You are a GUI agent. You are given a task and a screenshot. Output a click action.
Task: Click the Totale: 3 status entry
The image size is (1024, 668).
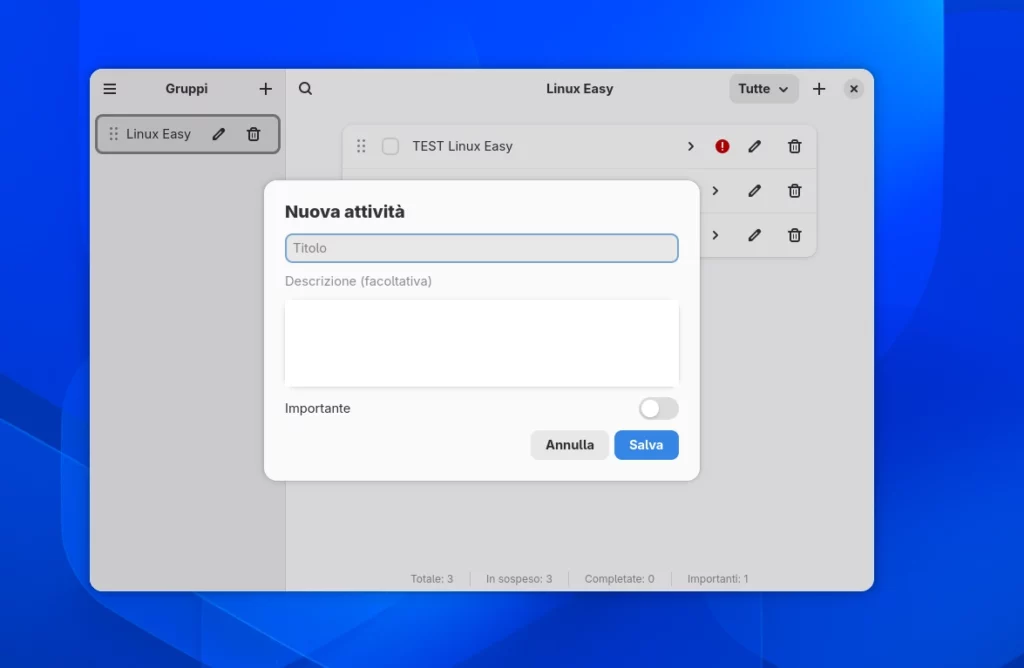(432, 579)
